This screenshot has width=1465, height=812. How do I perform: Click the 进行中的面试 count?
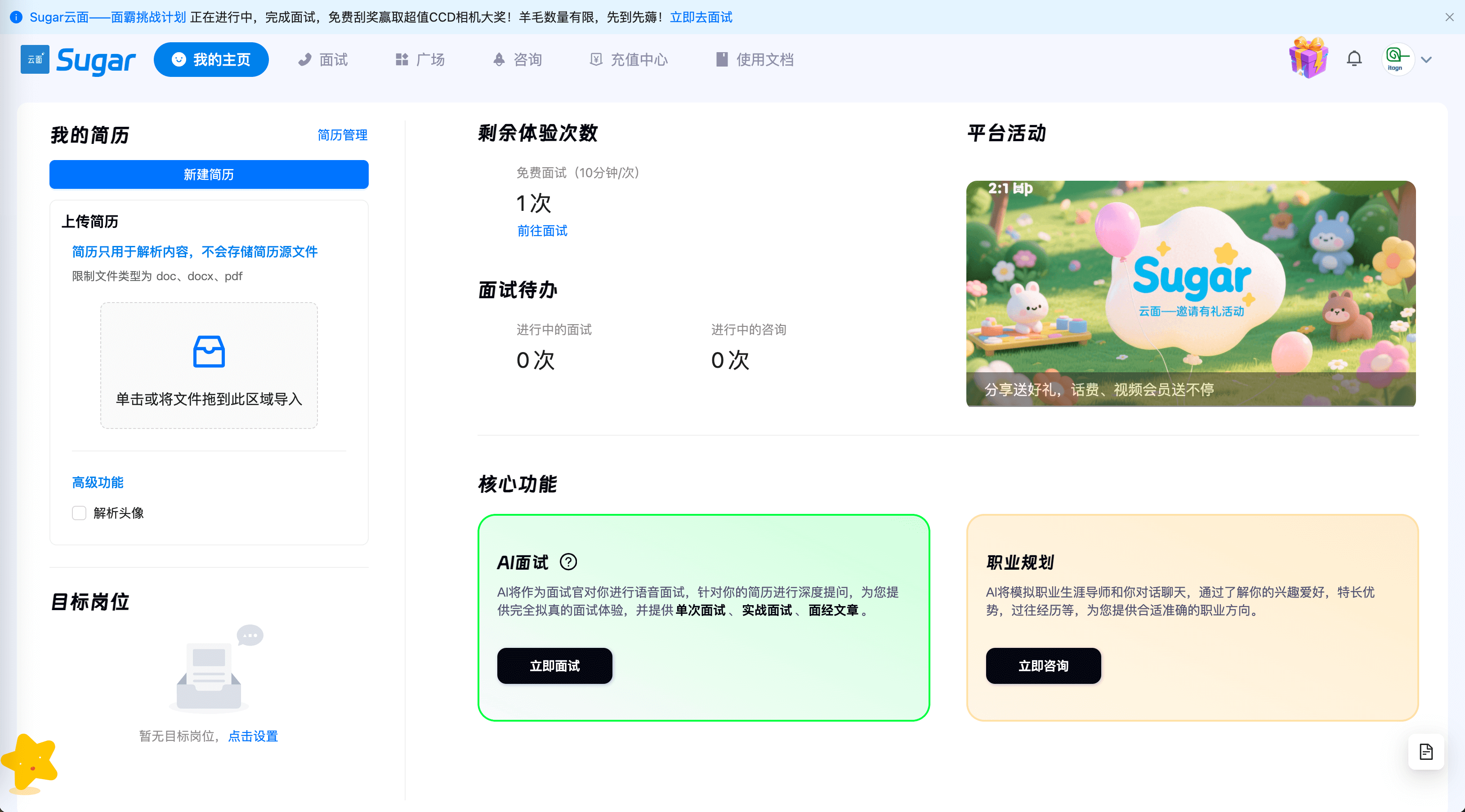(x=535, y=360)
